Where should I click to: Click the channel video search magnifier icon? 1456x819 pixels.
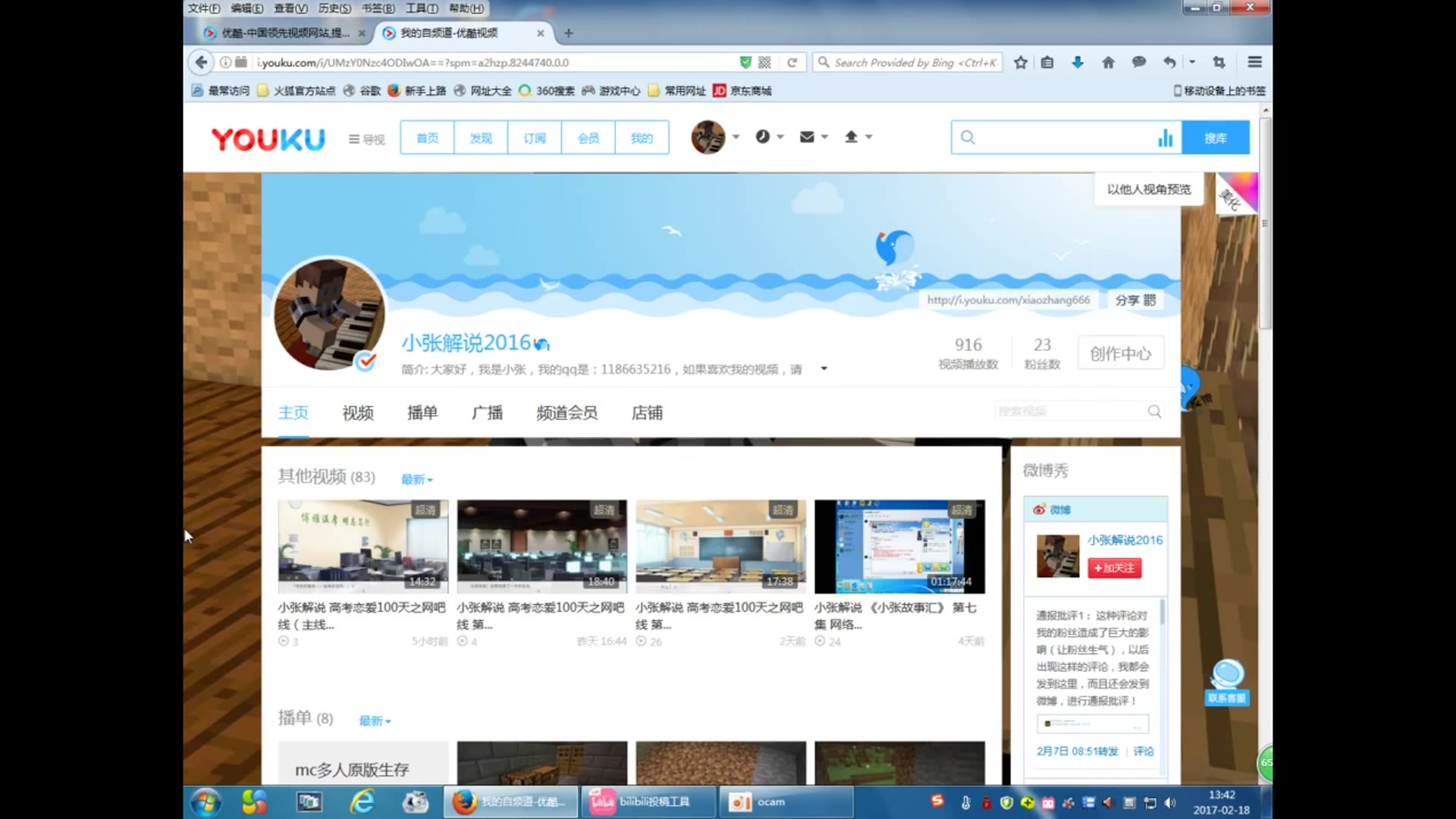(1153, 410)
